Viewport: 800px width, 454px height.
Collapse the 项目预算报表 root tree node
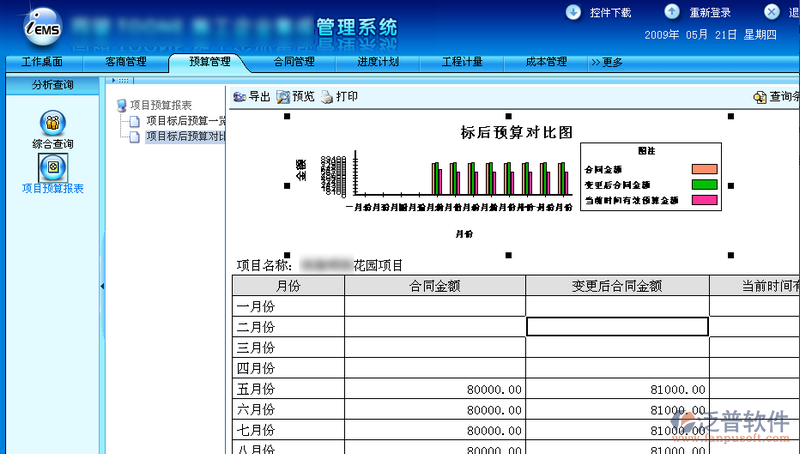click(x=122, y=105)
